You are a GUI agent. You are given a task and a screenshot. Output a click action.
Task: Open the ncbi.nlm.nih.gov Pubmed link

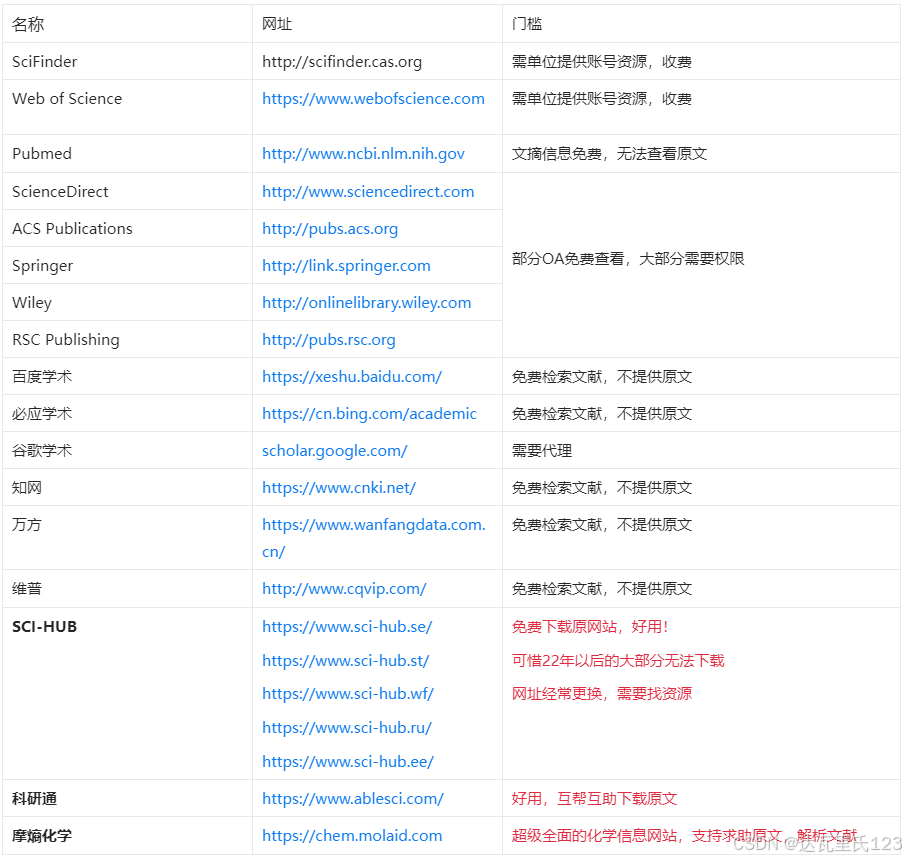point(363,154)
